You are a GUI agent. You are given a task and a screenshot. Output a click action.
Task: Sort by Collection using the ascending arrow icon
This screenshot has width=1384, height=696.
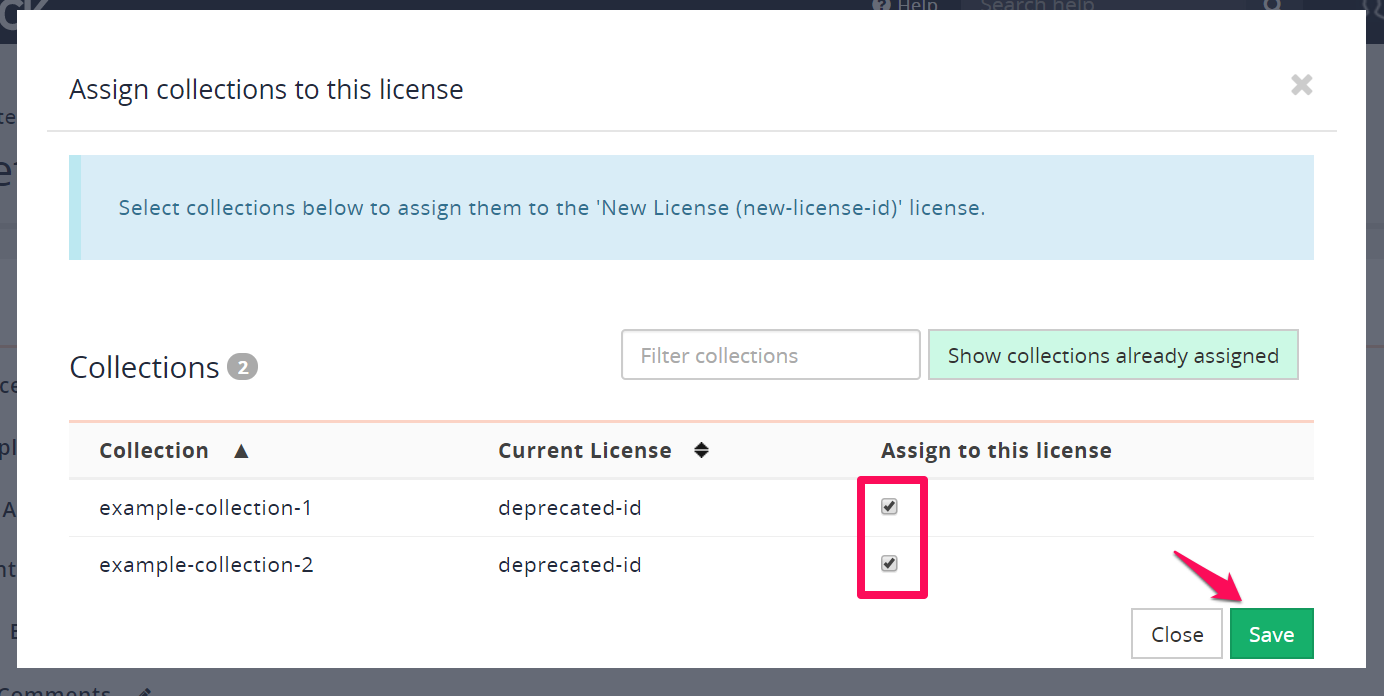[x=241, y=451]
